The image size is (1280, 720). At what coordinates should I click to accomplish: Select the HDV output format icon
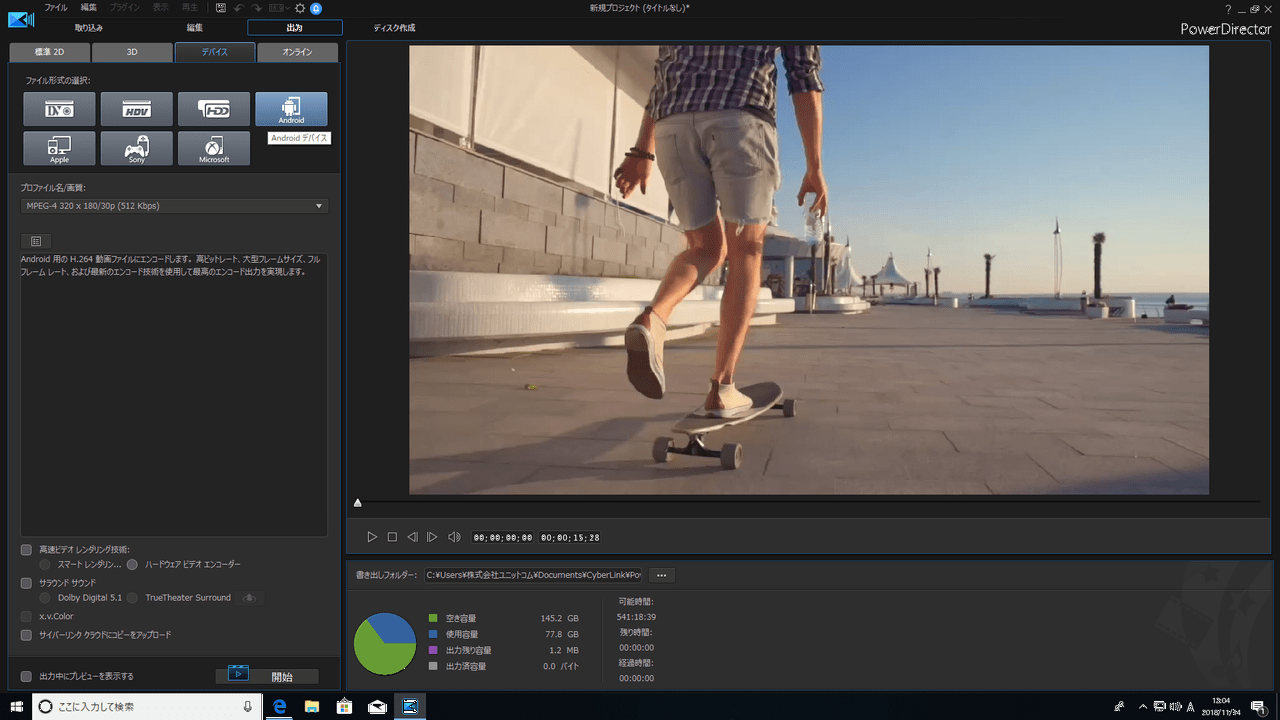pyautogui.click(x=137, y=109)
